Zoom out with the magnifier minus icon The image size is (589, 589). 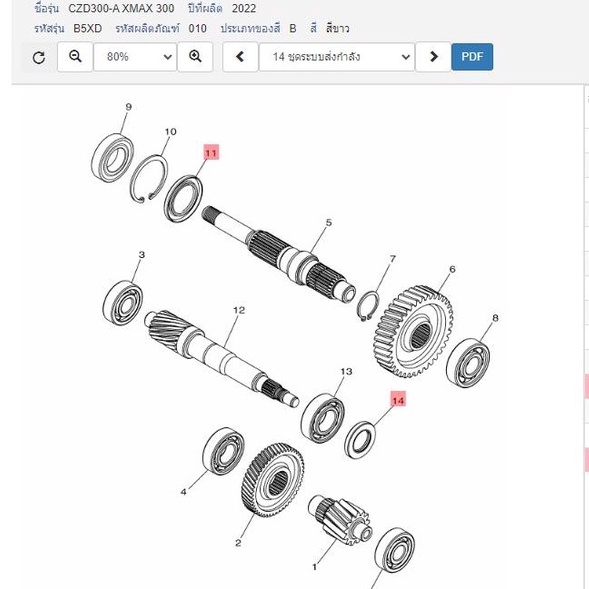[75, 57]
